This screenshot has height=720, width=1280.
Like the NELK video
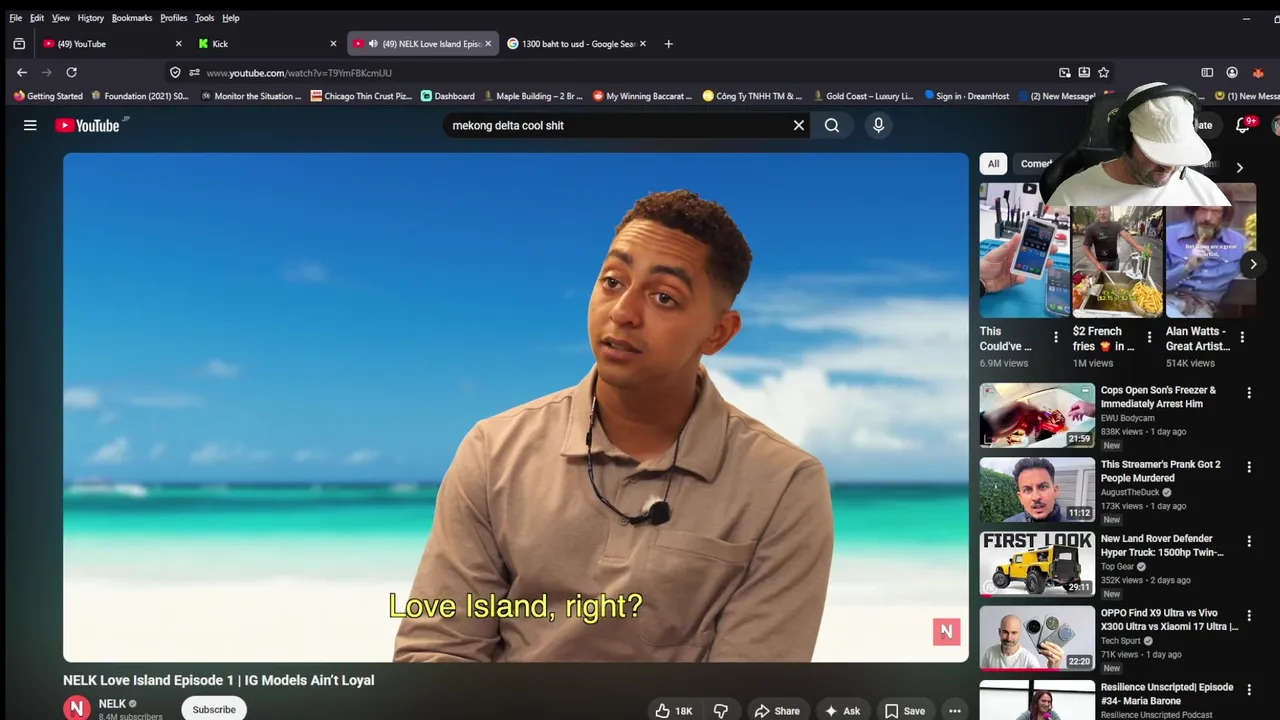[674, 711]
